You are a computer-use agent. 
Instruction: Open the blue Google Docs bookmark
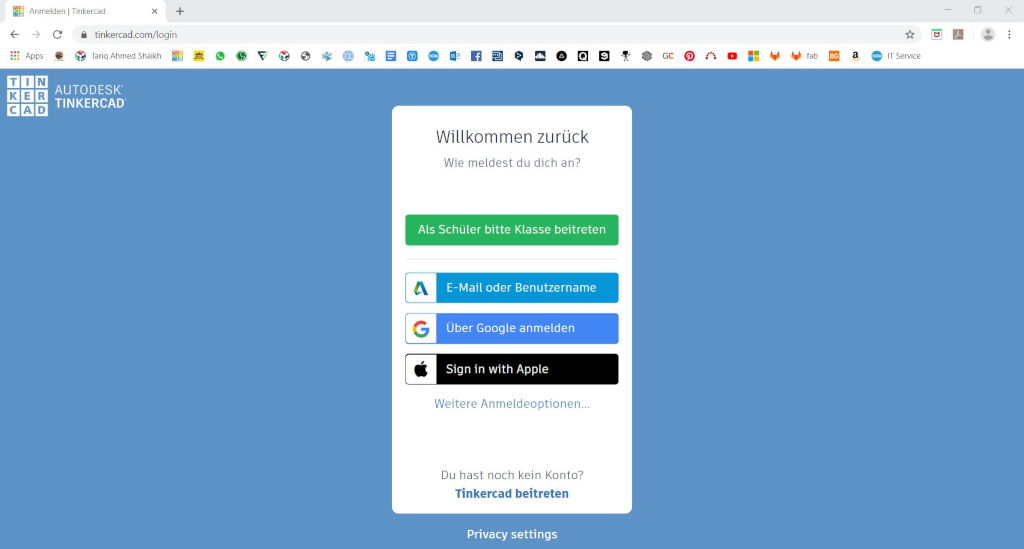tap(391, 56)
